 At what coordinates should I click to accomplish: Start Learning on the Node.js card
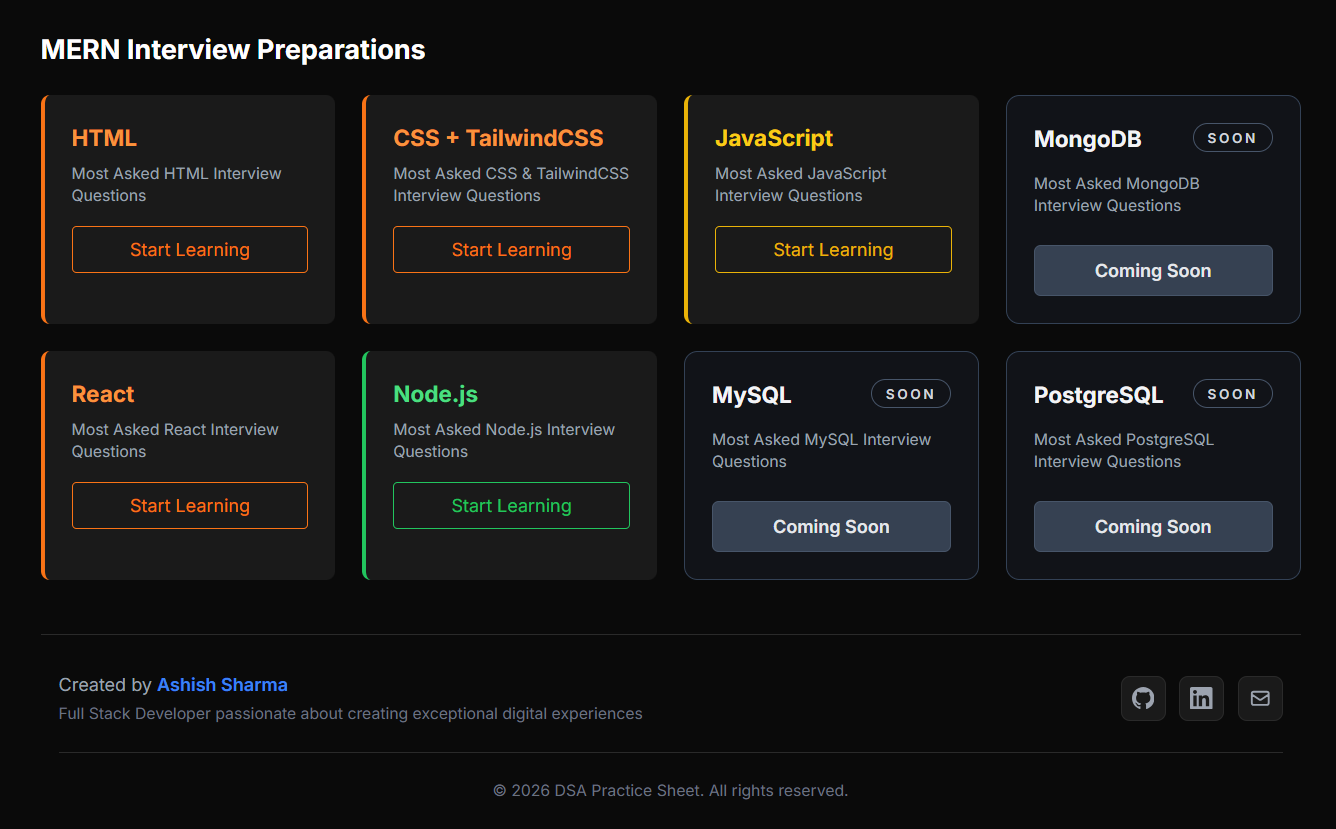511,506
